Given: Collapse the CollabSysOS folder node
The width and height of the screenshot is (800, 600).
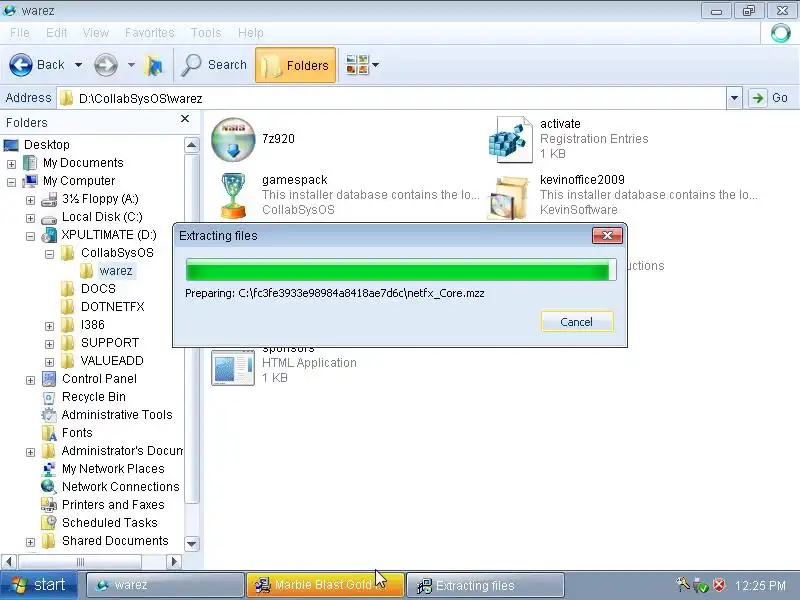Looking at the screenshot, I should [49, 254].
